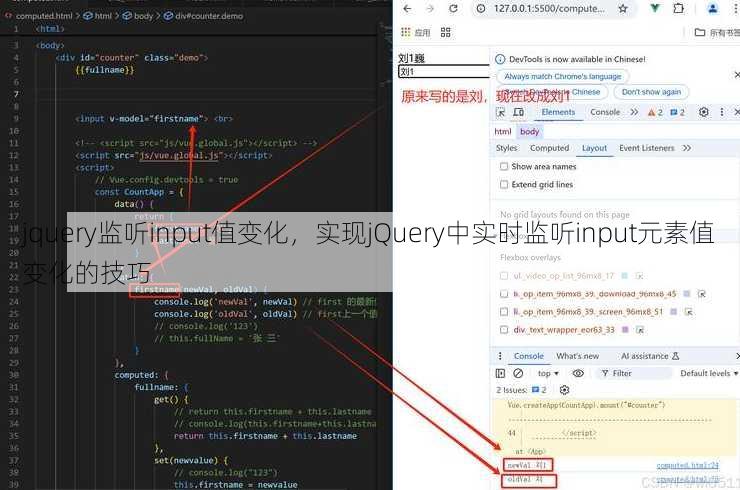Reveal screen_96mx8_51 element icon
740x490 pixels.
click(689, 312)
